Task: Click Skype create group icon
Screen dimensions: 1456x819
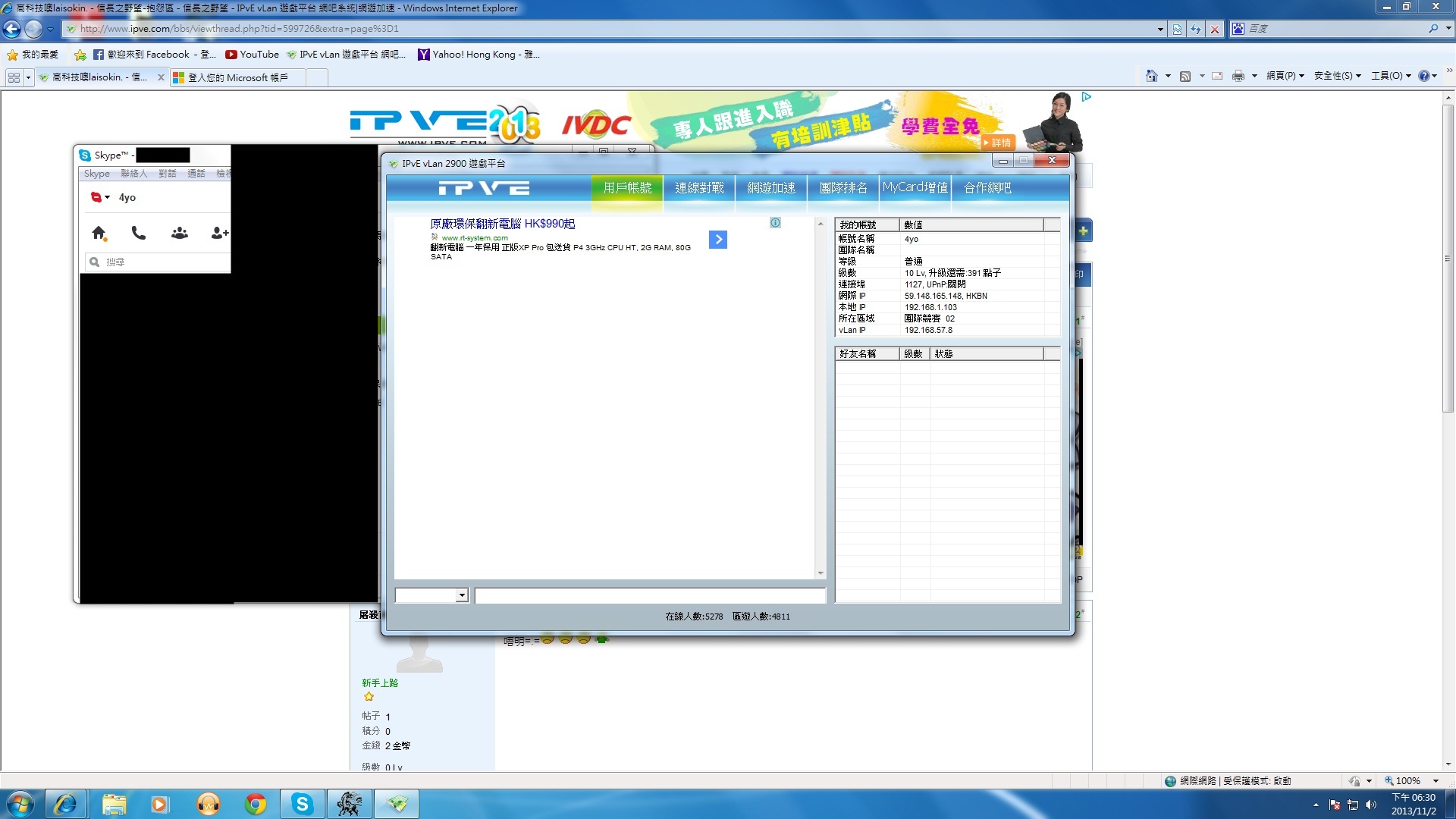Action: [180, 233]
